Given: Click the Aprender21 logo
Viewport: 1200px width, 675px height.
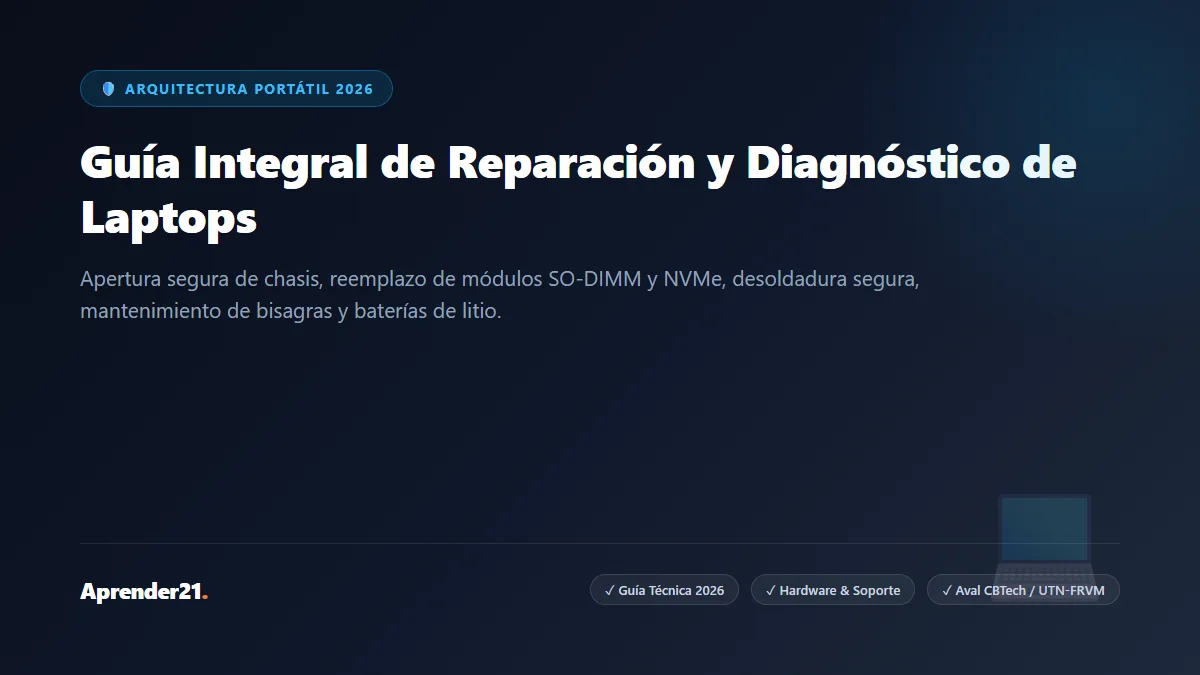Looking at the screenshot, I should pos(144,591).
